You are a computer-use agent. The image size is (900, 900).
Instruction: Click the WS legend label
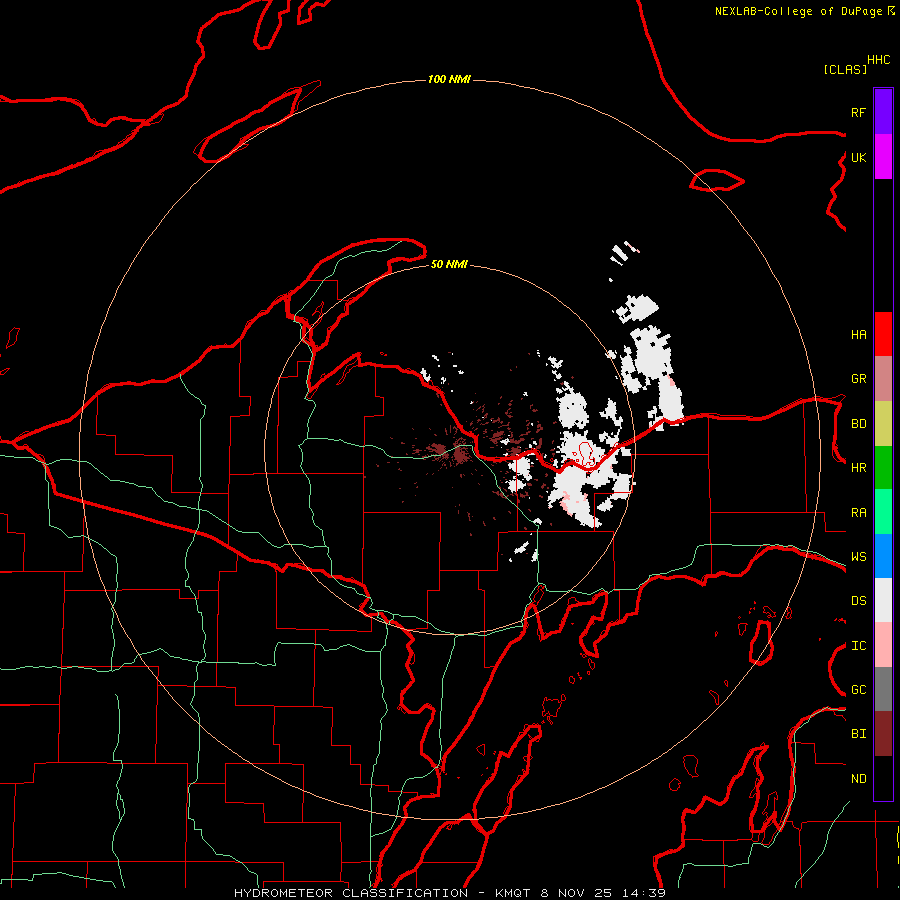(x=858, y=557)
